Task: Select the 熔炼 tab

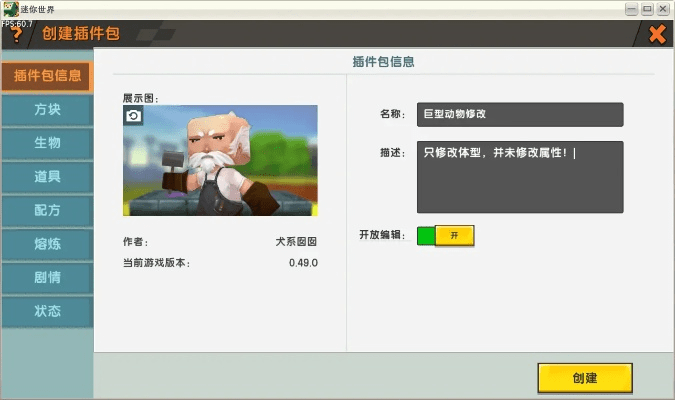Action: (47, 244)
